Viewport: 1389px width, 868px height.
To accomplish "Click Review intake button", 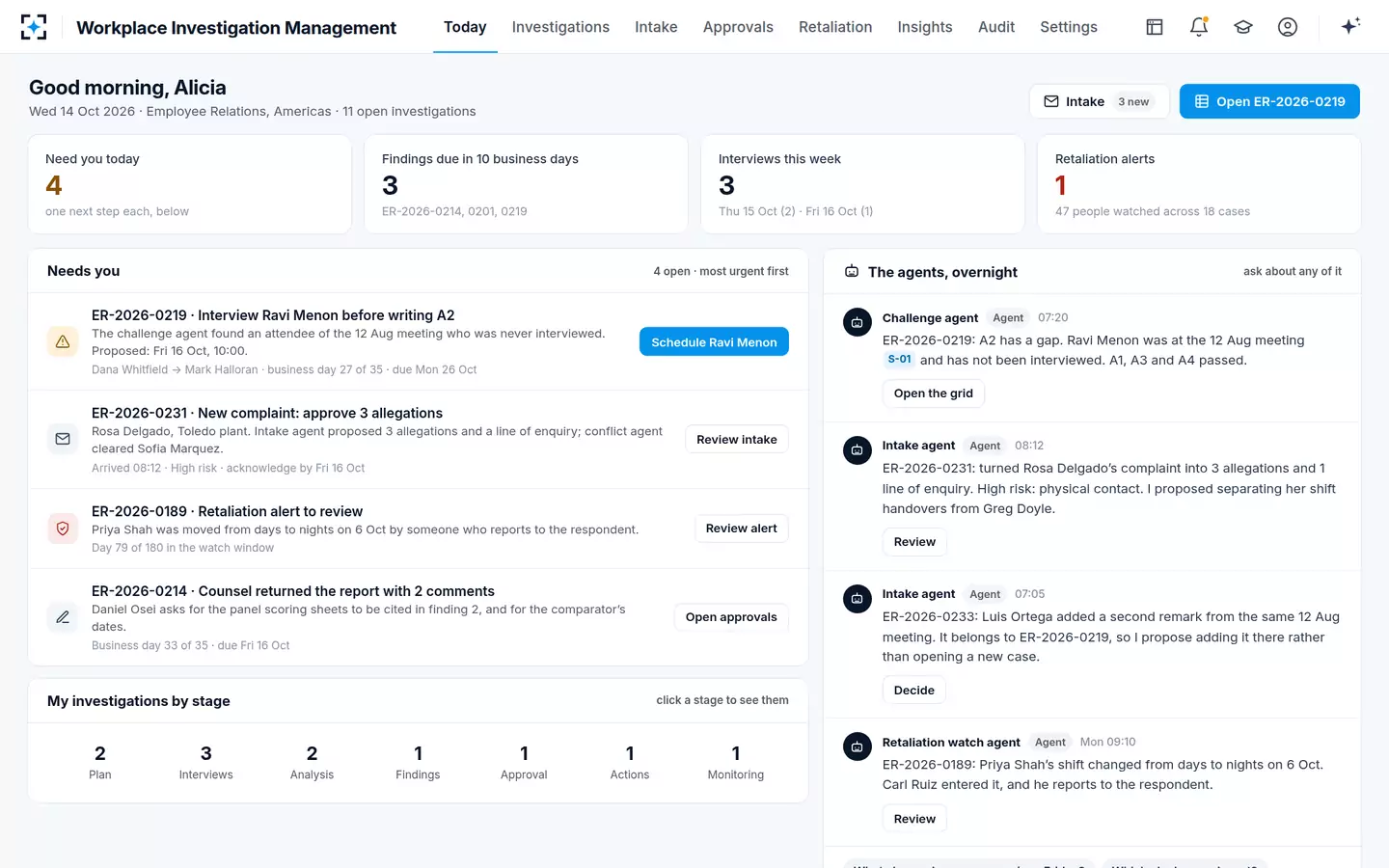I will click(737, 439).
